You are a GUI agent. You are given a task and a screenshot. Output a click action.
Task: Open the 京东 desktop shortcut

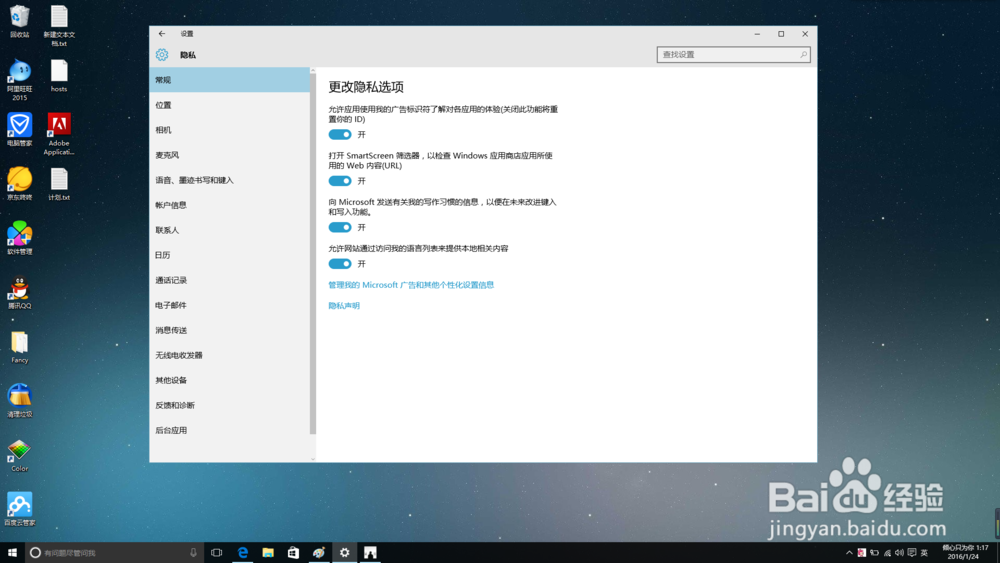point(20,184)
